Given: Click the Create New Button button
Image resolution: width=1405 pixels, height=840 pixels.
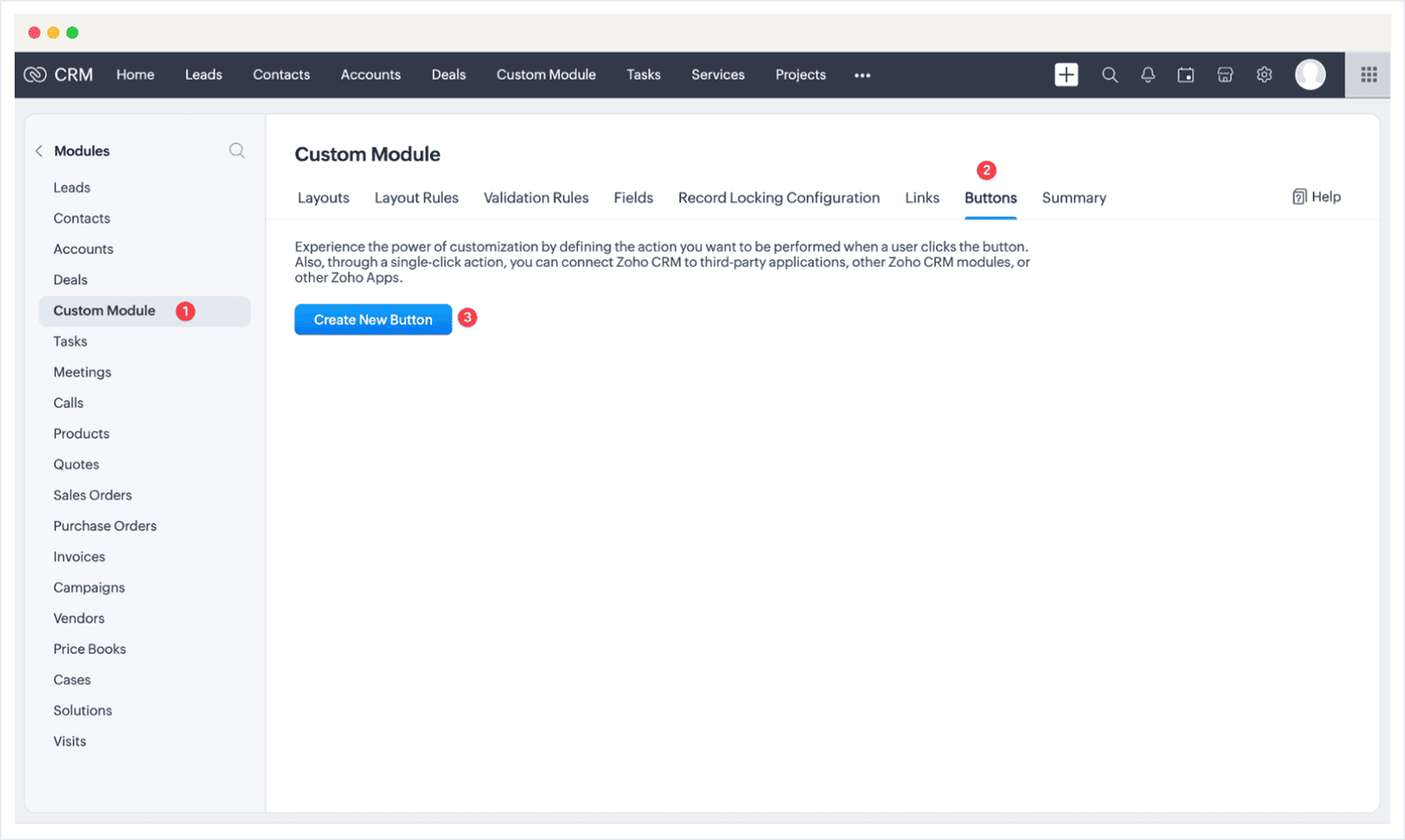Looking at the screenshot, I should (x=373, y=319).
